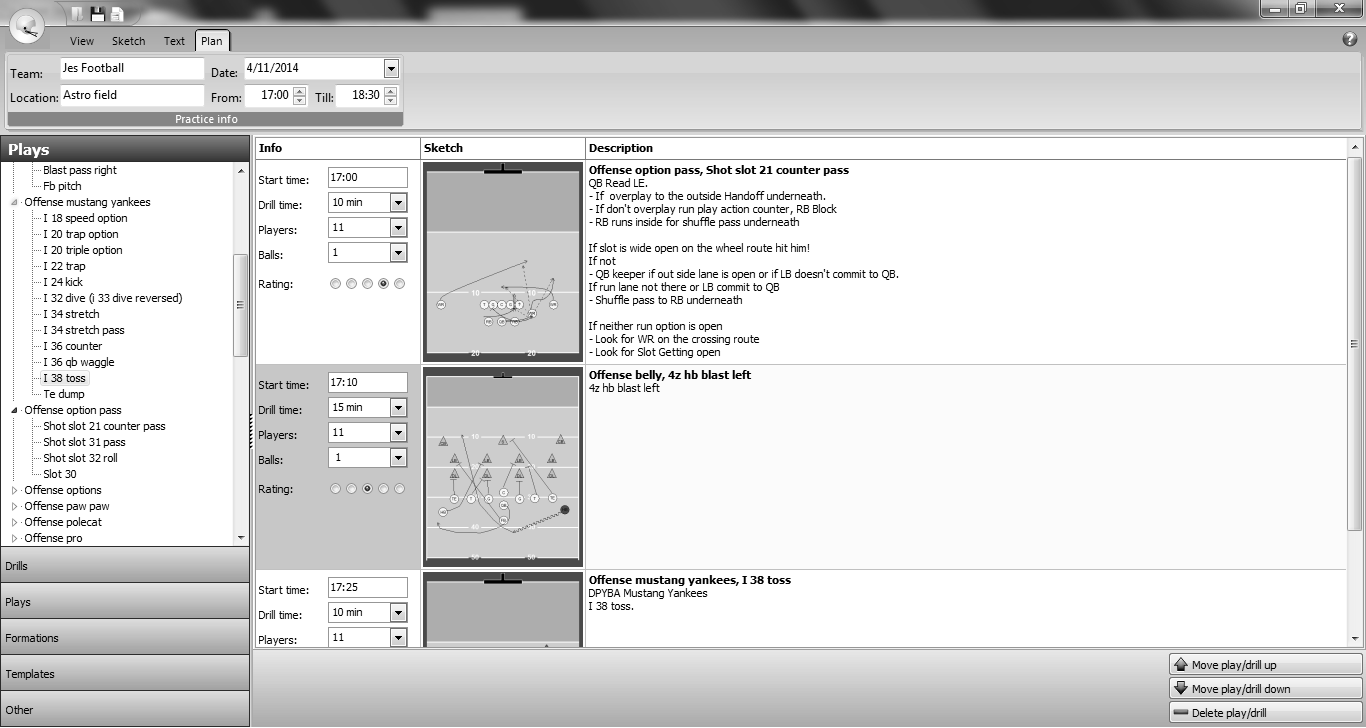Click the Plays accordion button at bottom
Screen dimensions: 1366x728
[x=125, y=602]
